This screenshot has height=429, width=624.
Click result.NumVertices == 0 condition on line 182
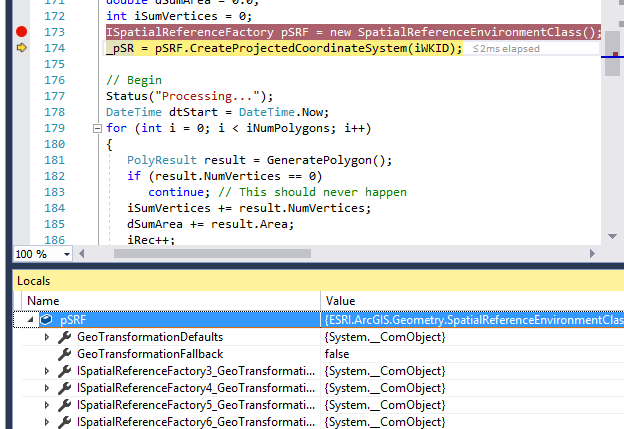pyautogui.click(x=235, y=176)
